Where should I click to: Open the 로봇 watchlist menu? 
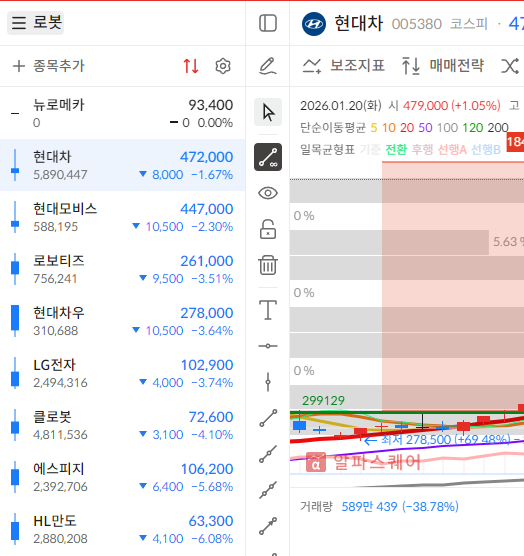pos(35,23)
